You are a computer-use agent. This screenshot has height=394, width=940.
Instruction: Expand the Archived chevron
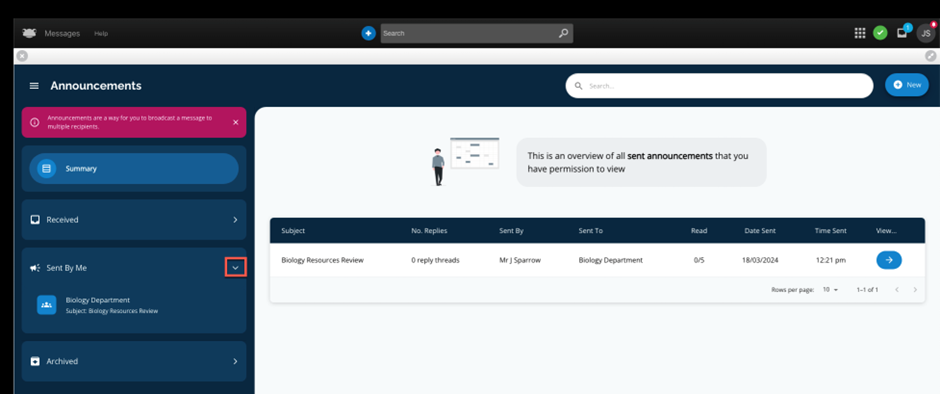tap(235, 361)
